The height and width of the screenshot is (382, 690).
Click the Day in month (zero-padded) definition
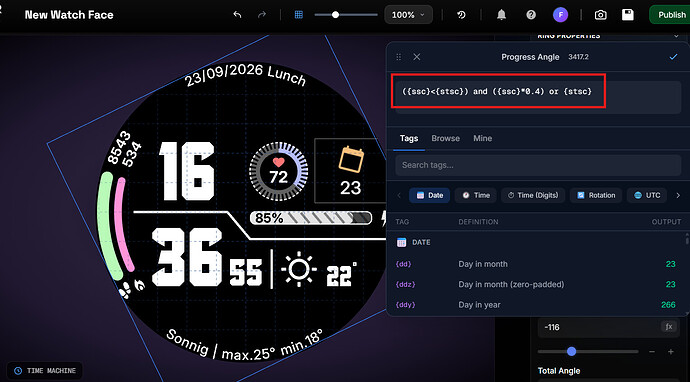coord(511,284)
